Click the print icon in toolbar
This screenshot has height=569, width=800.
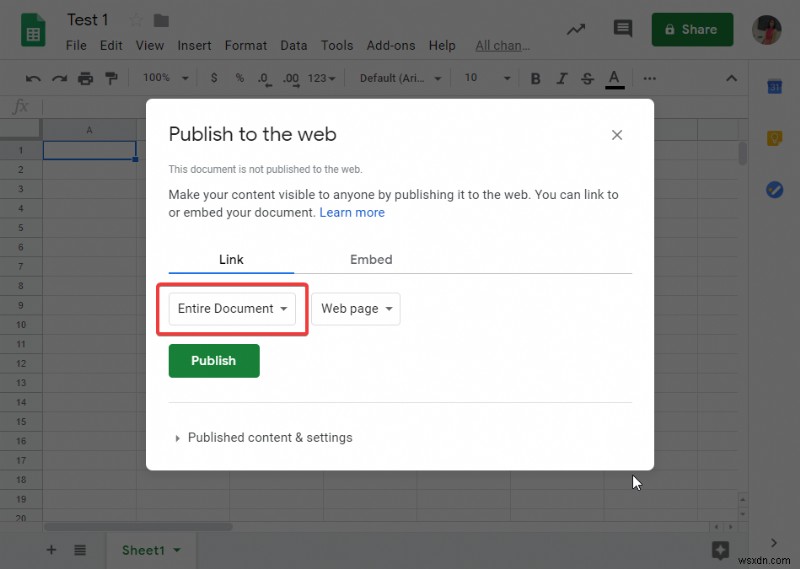click(85, 78)
